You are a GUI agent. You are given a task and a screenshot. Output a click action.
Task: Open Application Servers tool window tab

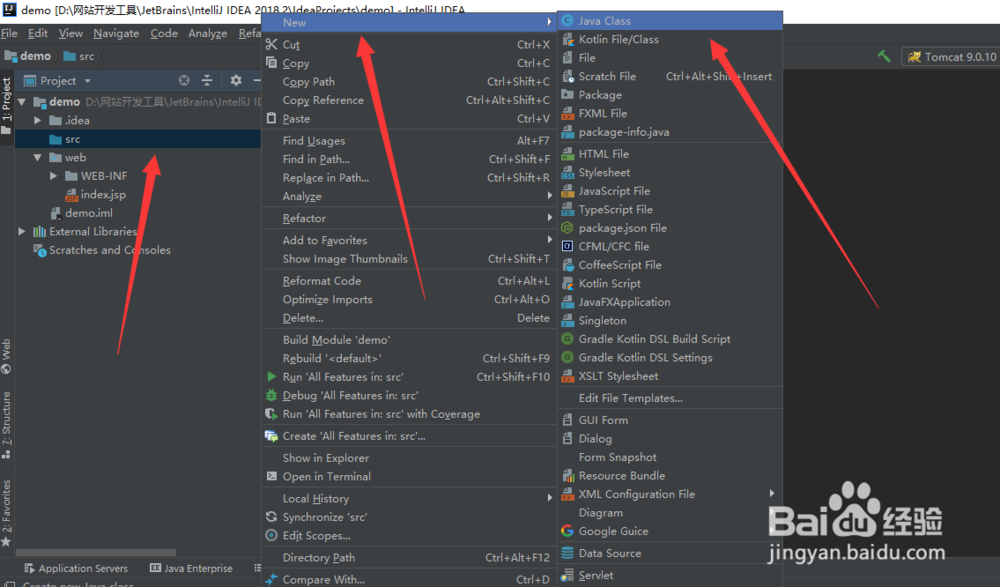(x=76, y=568)
